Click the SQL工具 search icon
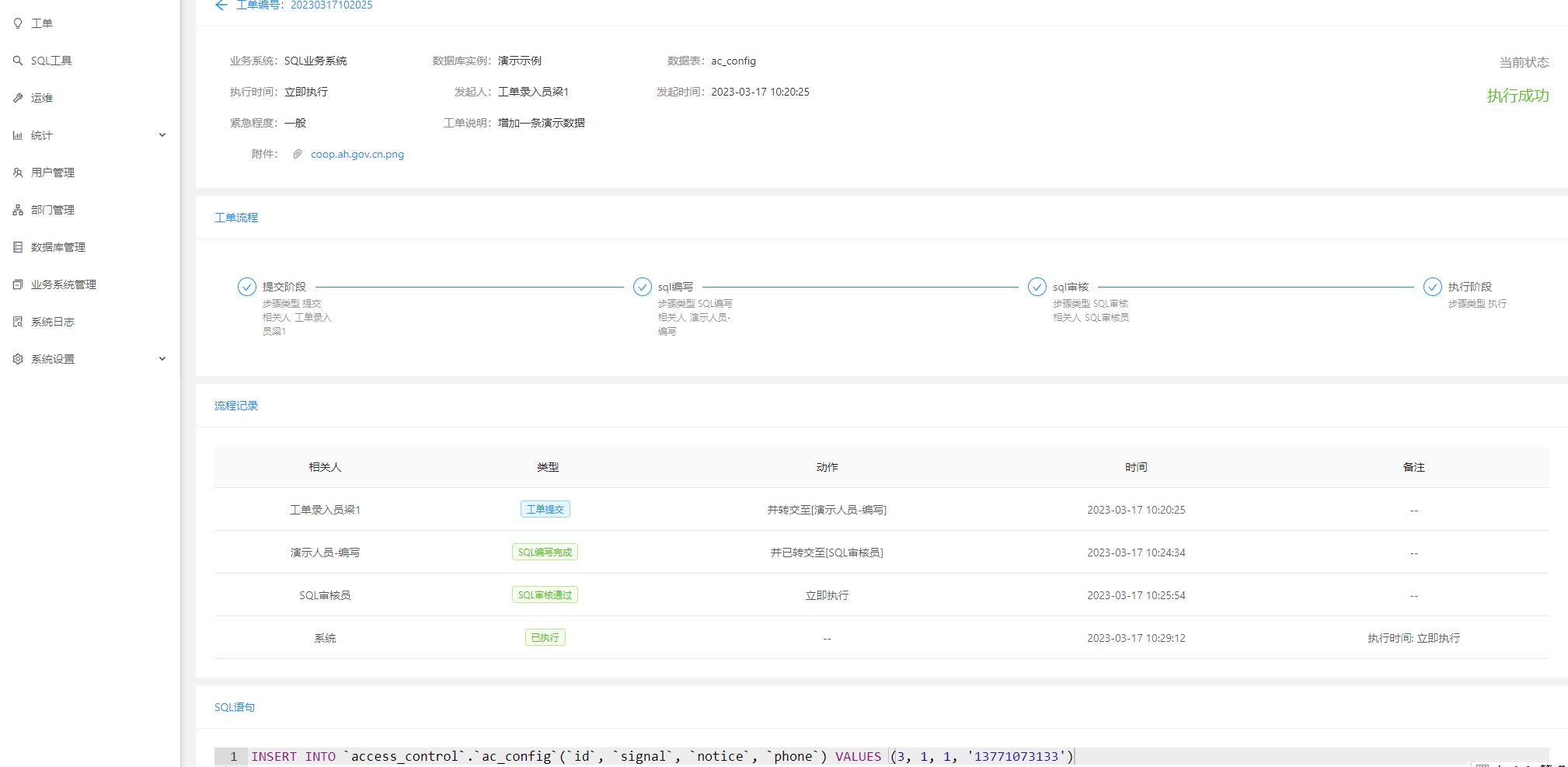The width and height of the screenshot is (1568, 767). click(x=18, y=61)
